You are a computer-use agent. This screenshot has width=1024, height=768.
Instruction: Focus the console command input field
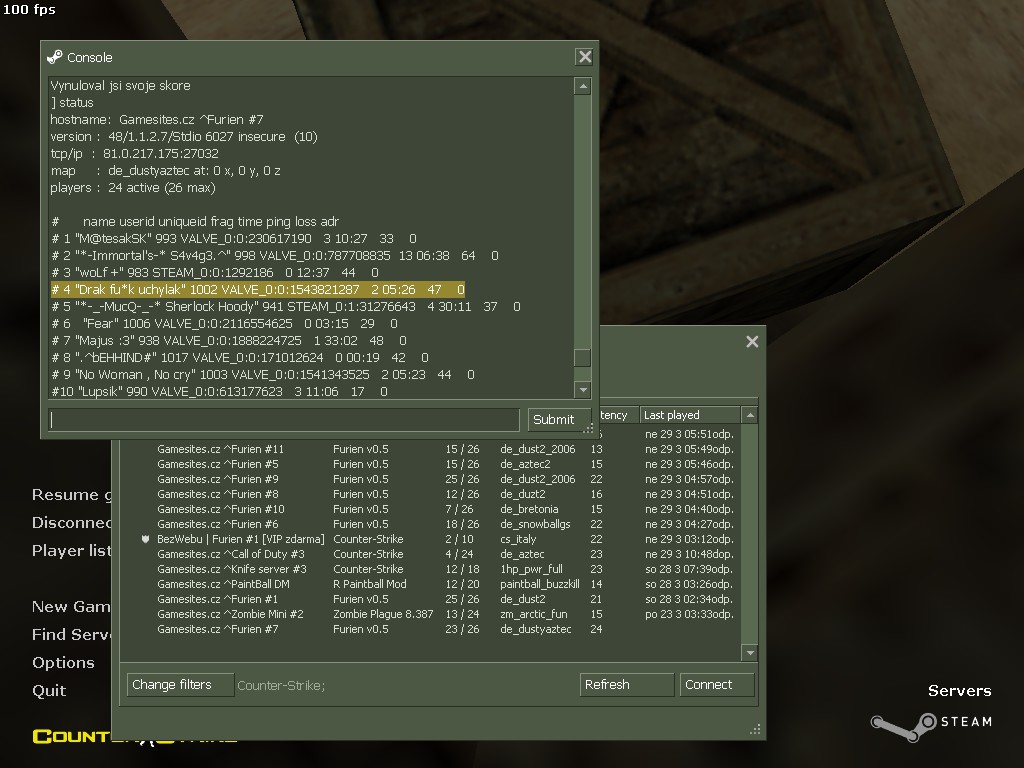coord(285,420)
